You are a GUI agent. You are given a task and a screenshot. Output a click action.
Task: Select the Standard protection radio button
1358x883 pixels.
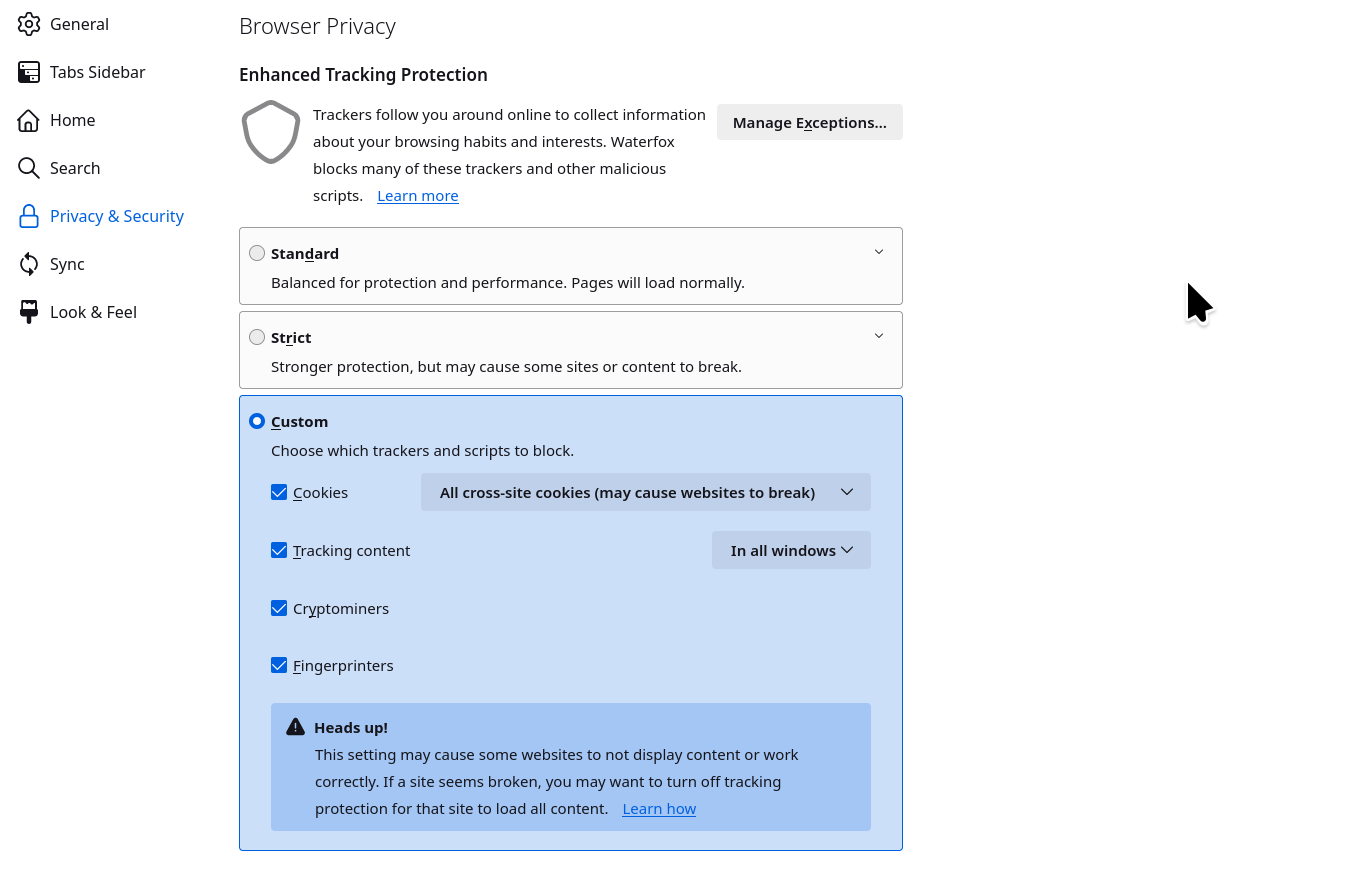pyautogui.click(x=257, y=253)
